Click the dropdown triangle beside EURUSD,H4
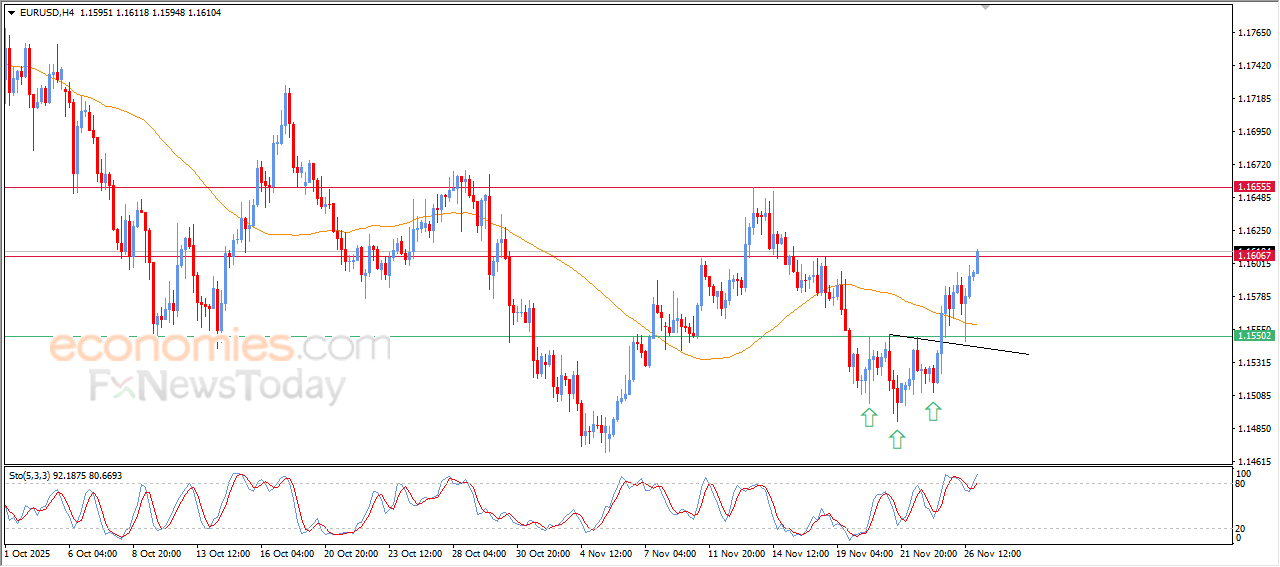Screen dimensions: 1280x567 (x=11, y=13)
